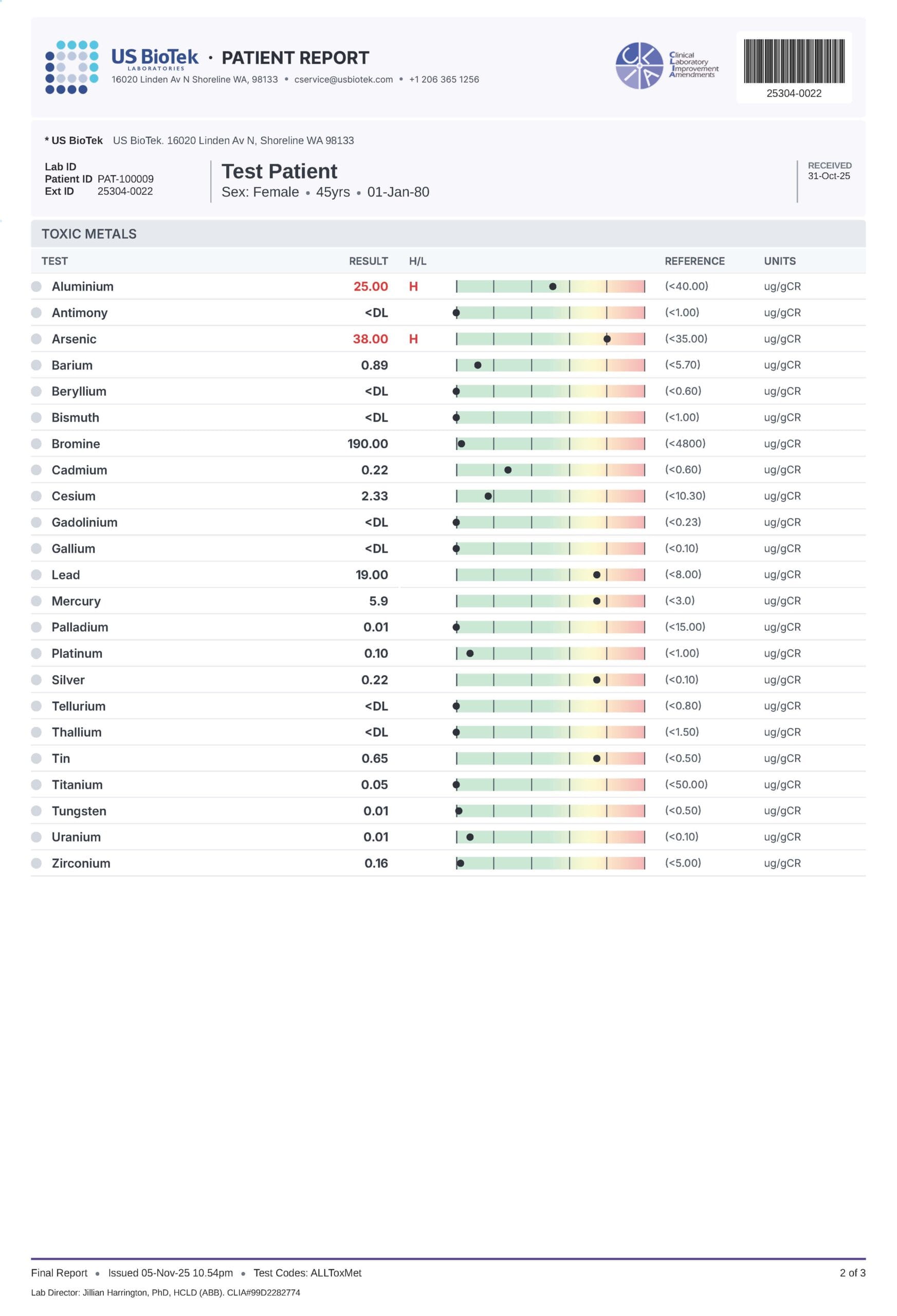
Task: Click the TOXIC METALS section header
Action: point(89,234)
